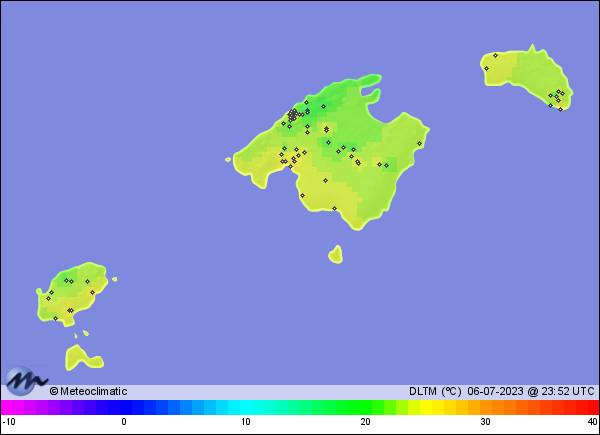Screen dimensions: 600x435
Task: Click the orange section near 30 on scale
Action: (x=485, y=407)
